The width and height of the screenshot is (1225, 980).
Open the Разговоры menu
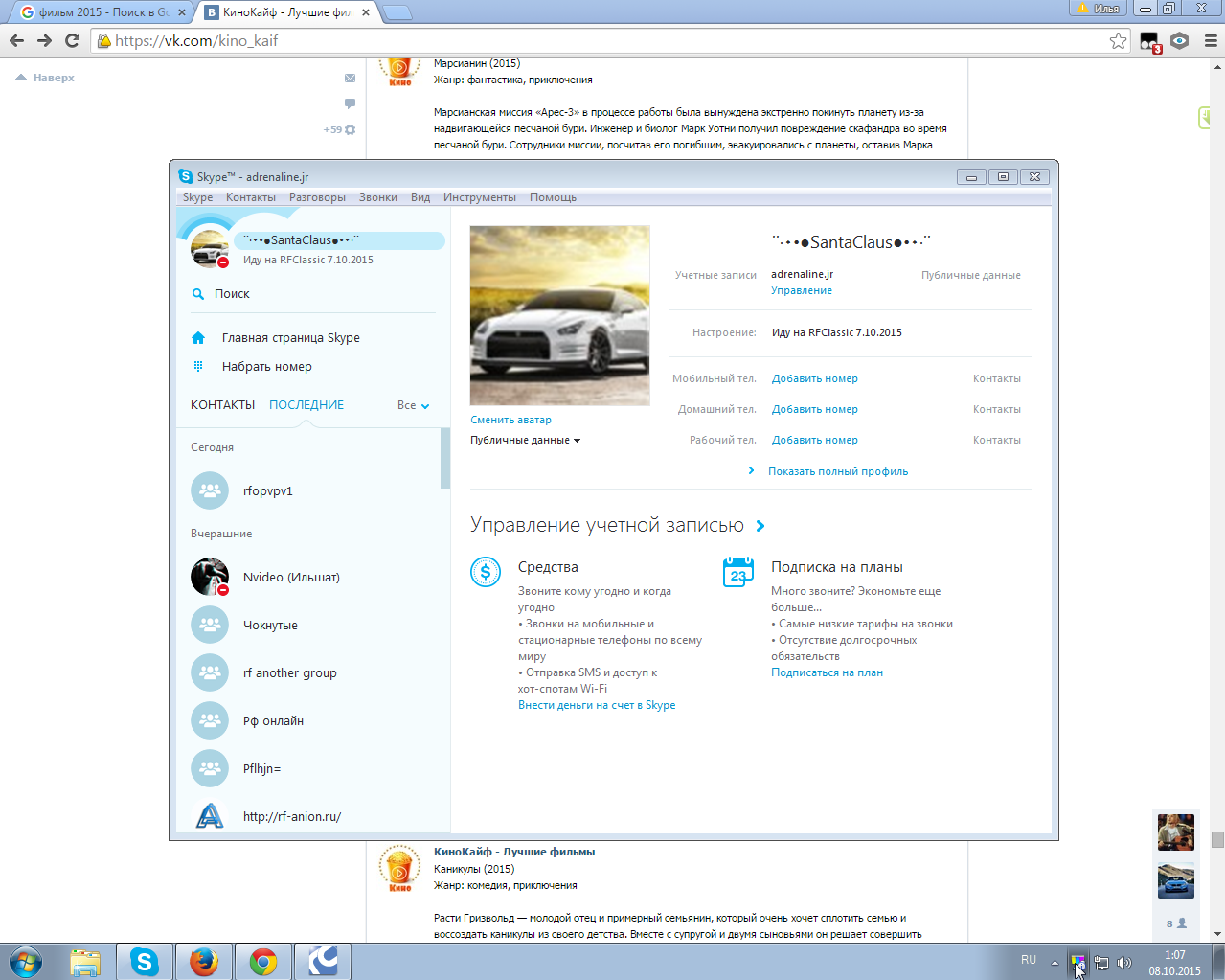pyautogui.click(x=317, y=197)
